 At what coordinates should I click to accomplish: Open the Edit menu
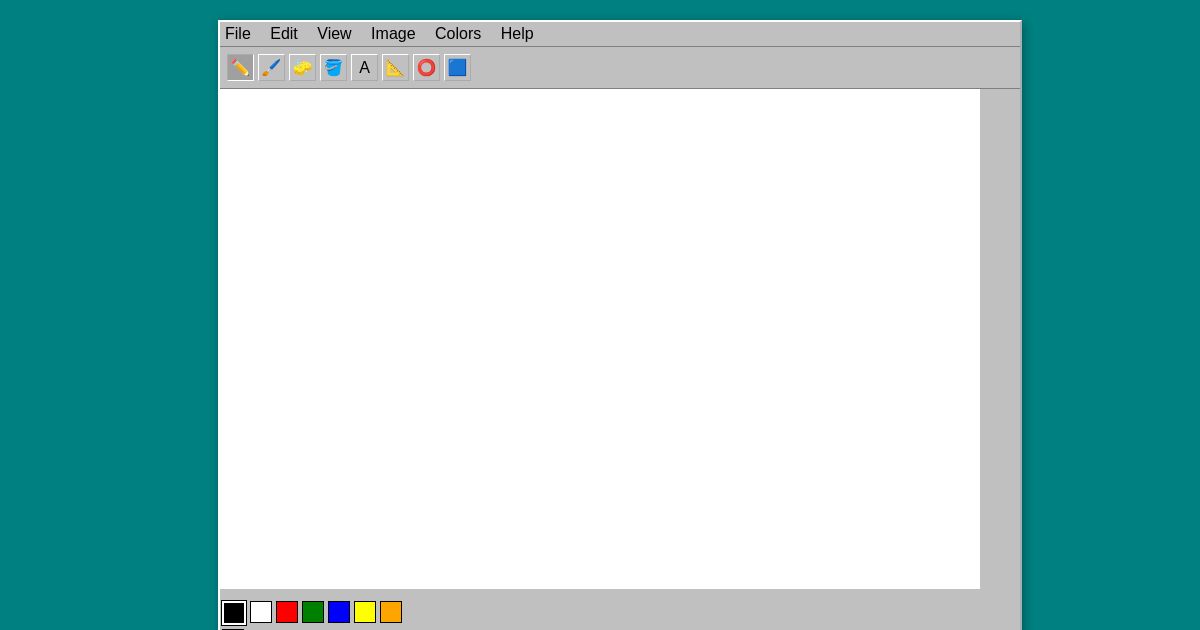[x=284, y=33]
